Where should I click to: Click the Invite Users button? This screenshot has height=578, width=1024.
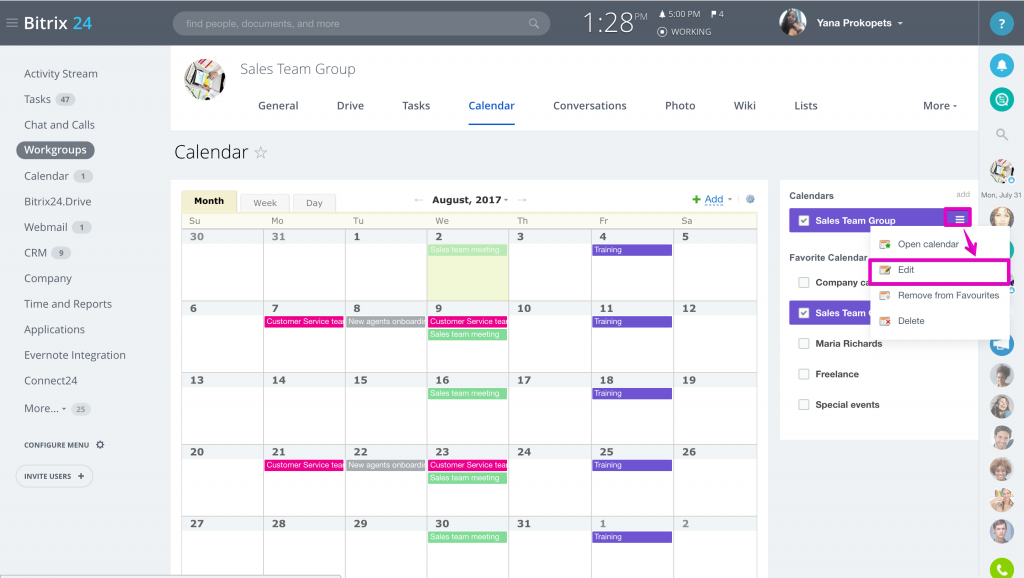54,476
